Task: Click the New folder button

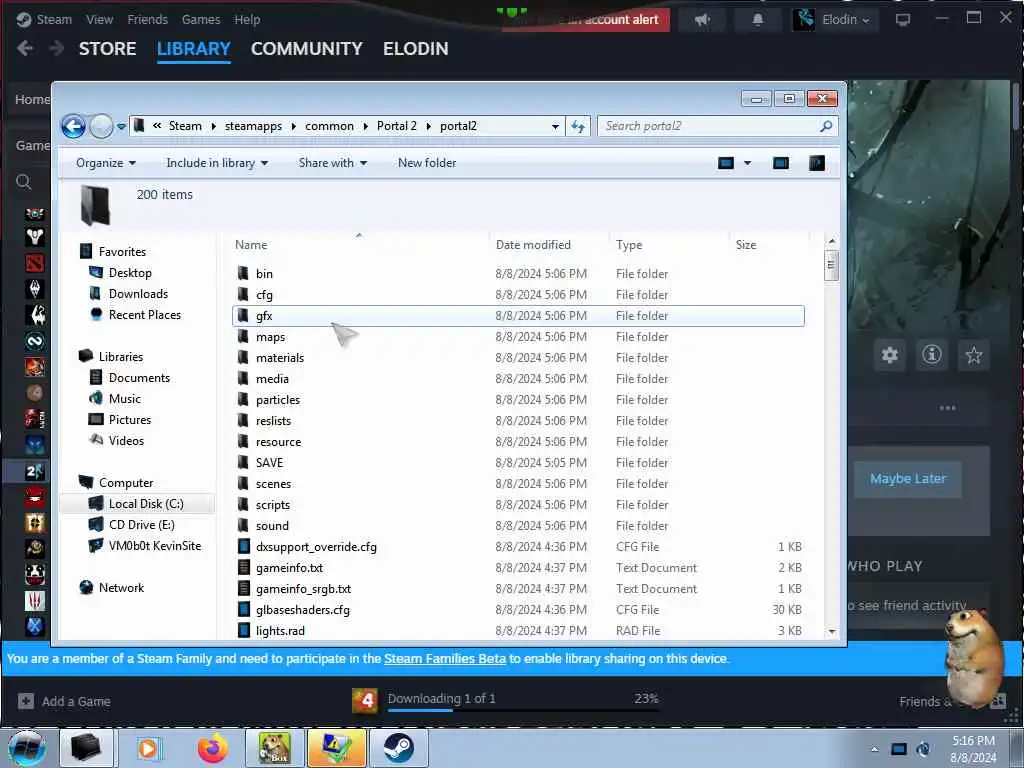Action: tap(427, 163)
